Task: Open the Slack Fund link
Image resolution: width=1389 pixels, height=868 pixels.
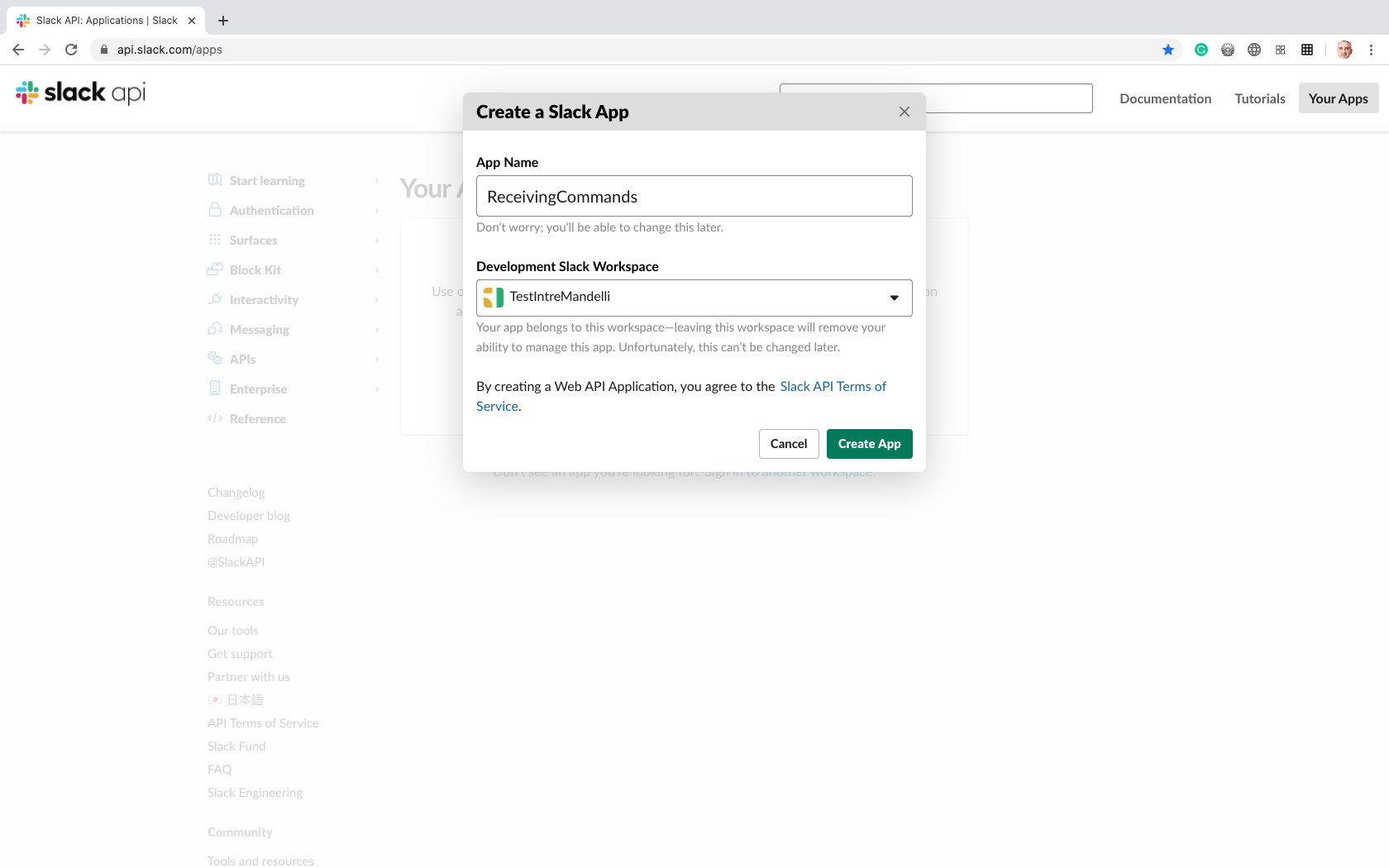Action: tap(236, 746)
